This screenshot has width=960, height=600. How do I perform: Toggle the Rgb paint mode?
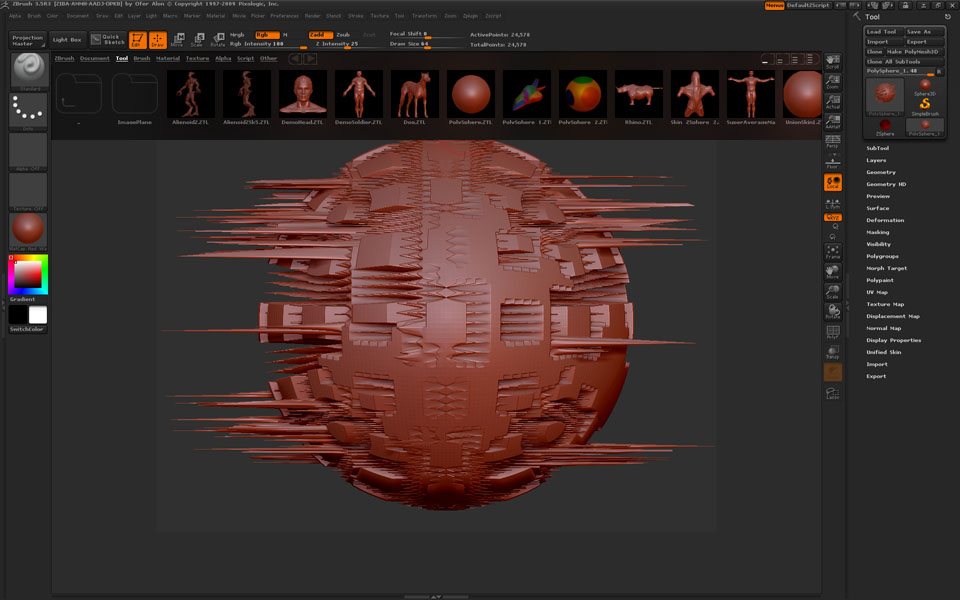[x=267, y=35]
